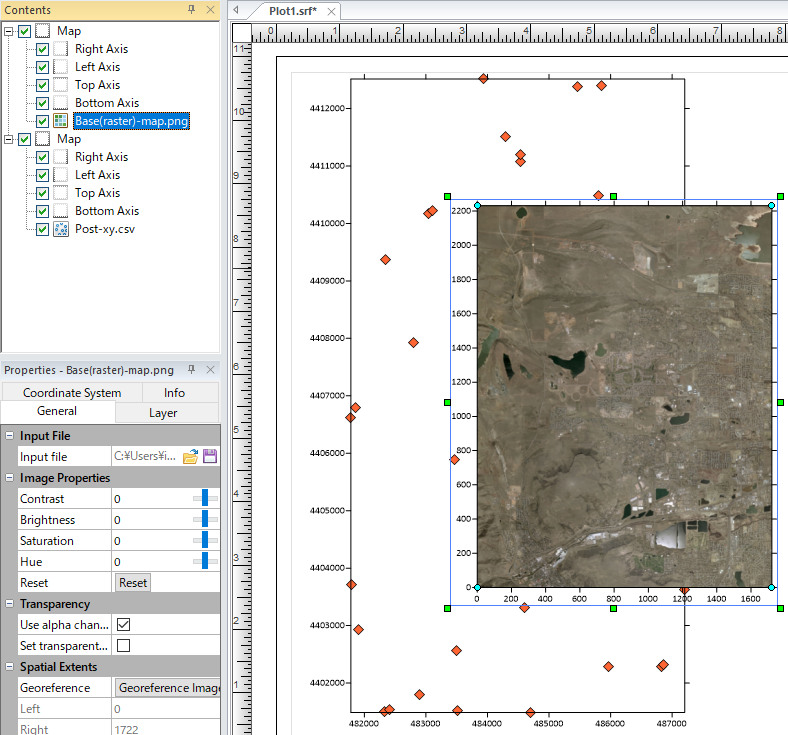Click the first Map frame icon
The width and height of the screenshot is (788, 735).
(43, 31)
